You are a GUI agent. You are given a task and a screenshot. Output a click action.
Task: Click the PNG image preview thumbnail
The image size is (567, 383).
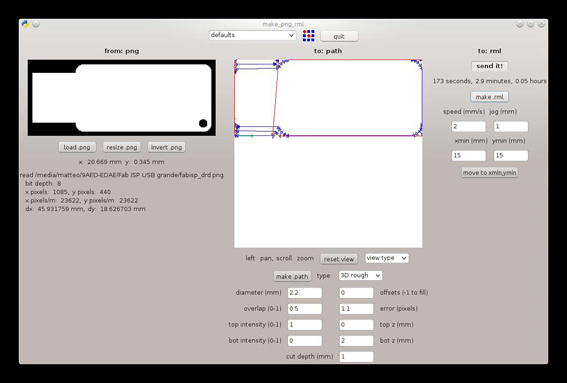[122, 98]
